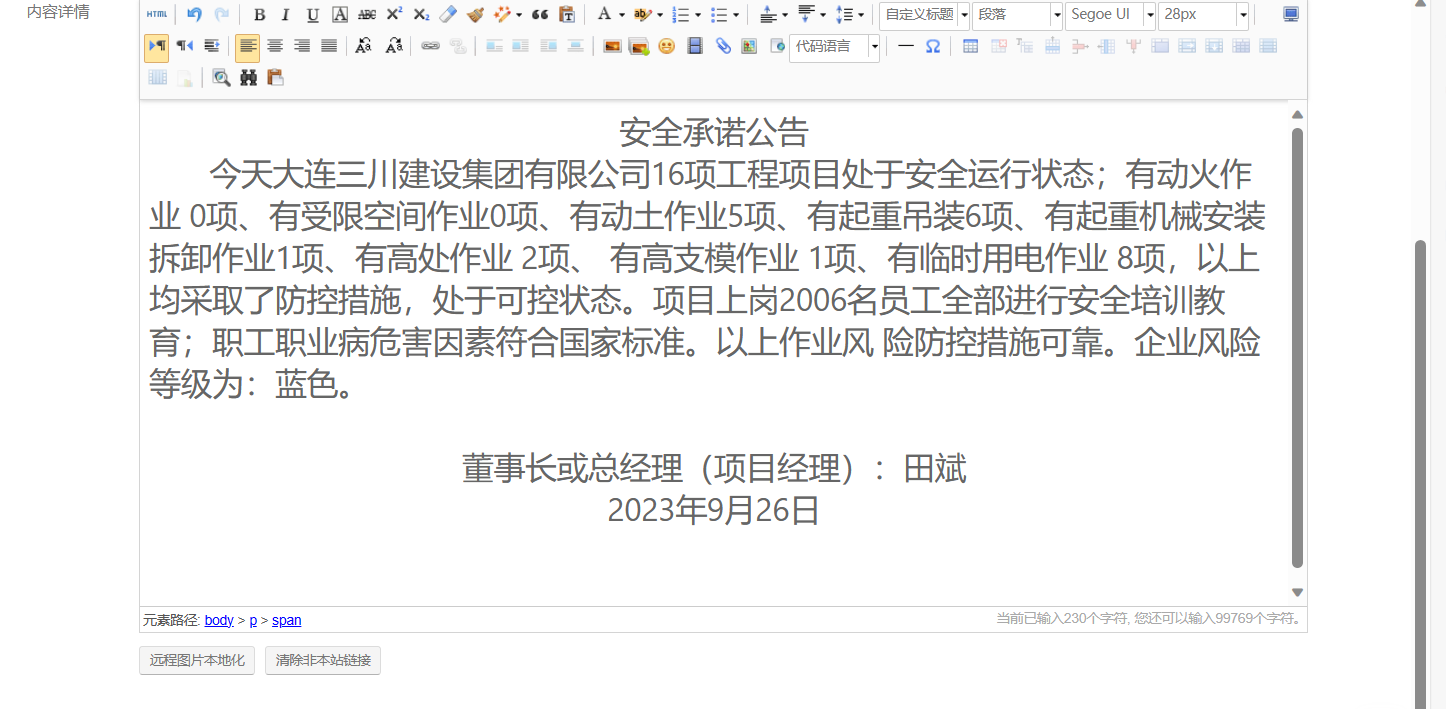Image resolution: width=1446 pixels, height=709 pixels.
Task: Open HTML source view
Action: [157, 15]
